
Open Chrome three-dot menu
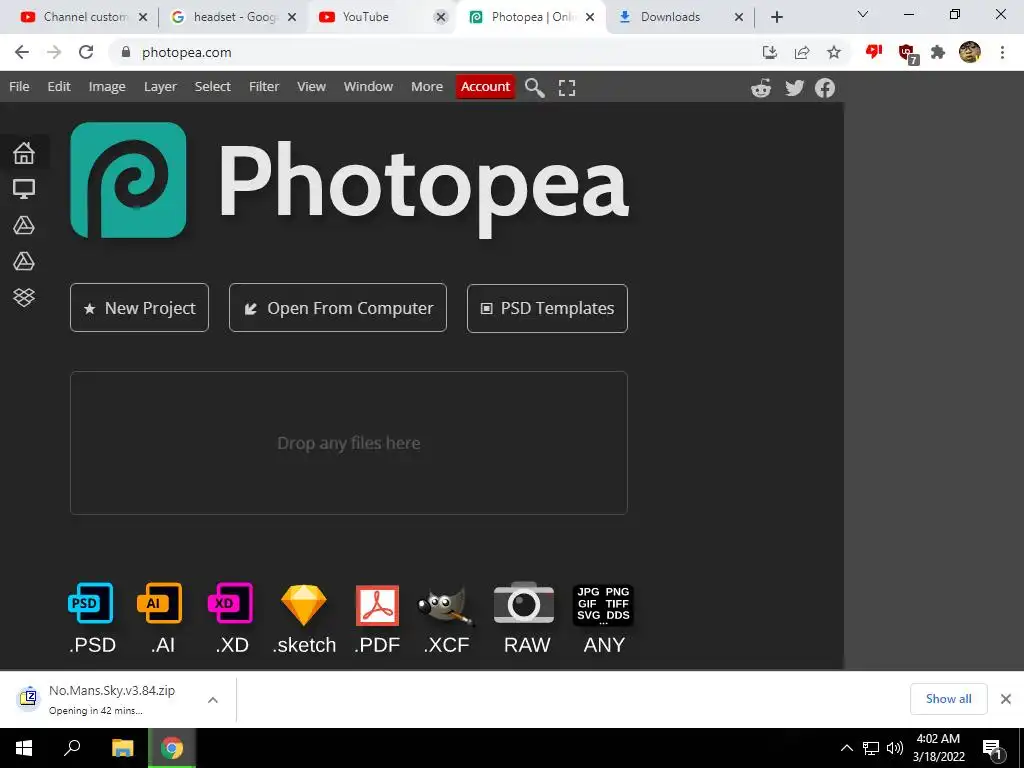(x=1002, y=52)
